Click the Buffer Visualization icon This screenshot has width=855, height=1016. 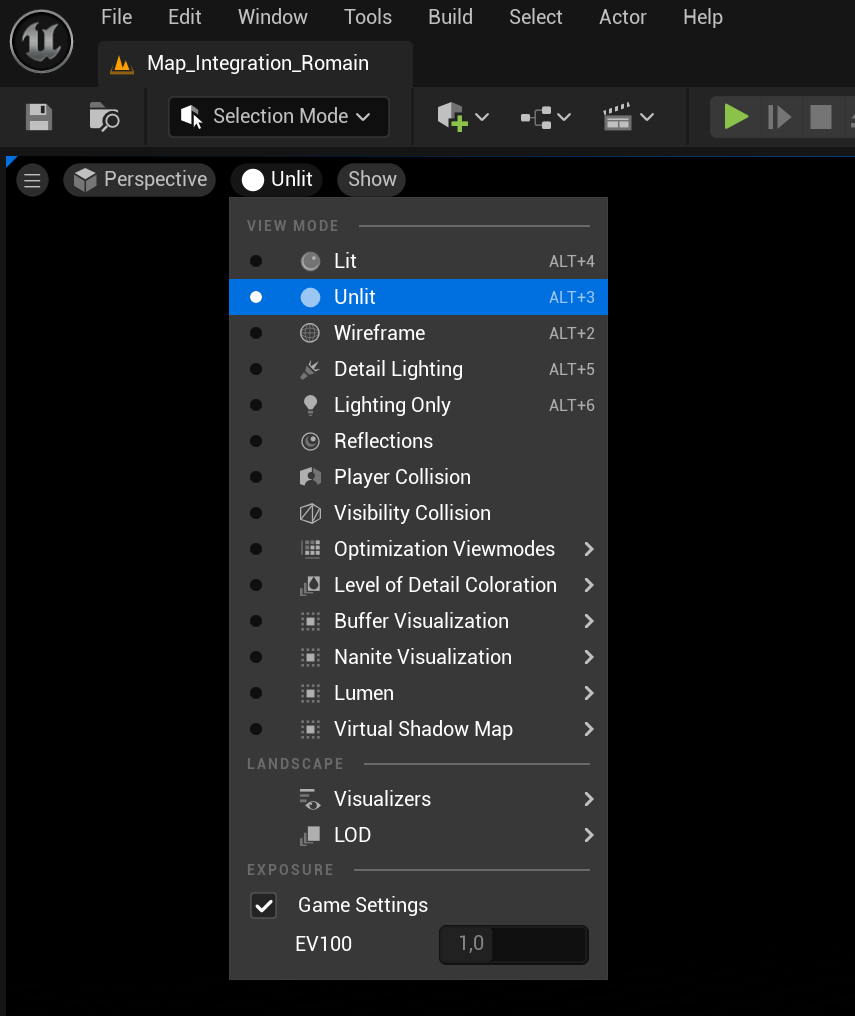pyautogui.click(x=310, y=621)
